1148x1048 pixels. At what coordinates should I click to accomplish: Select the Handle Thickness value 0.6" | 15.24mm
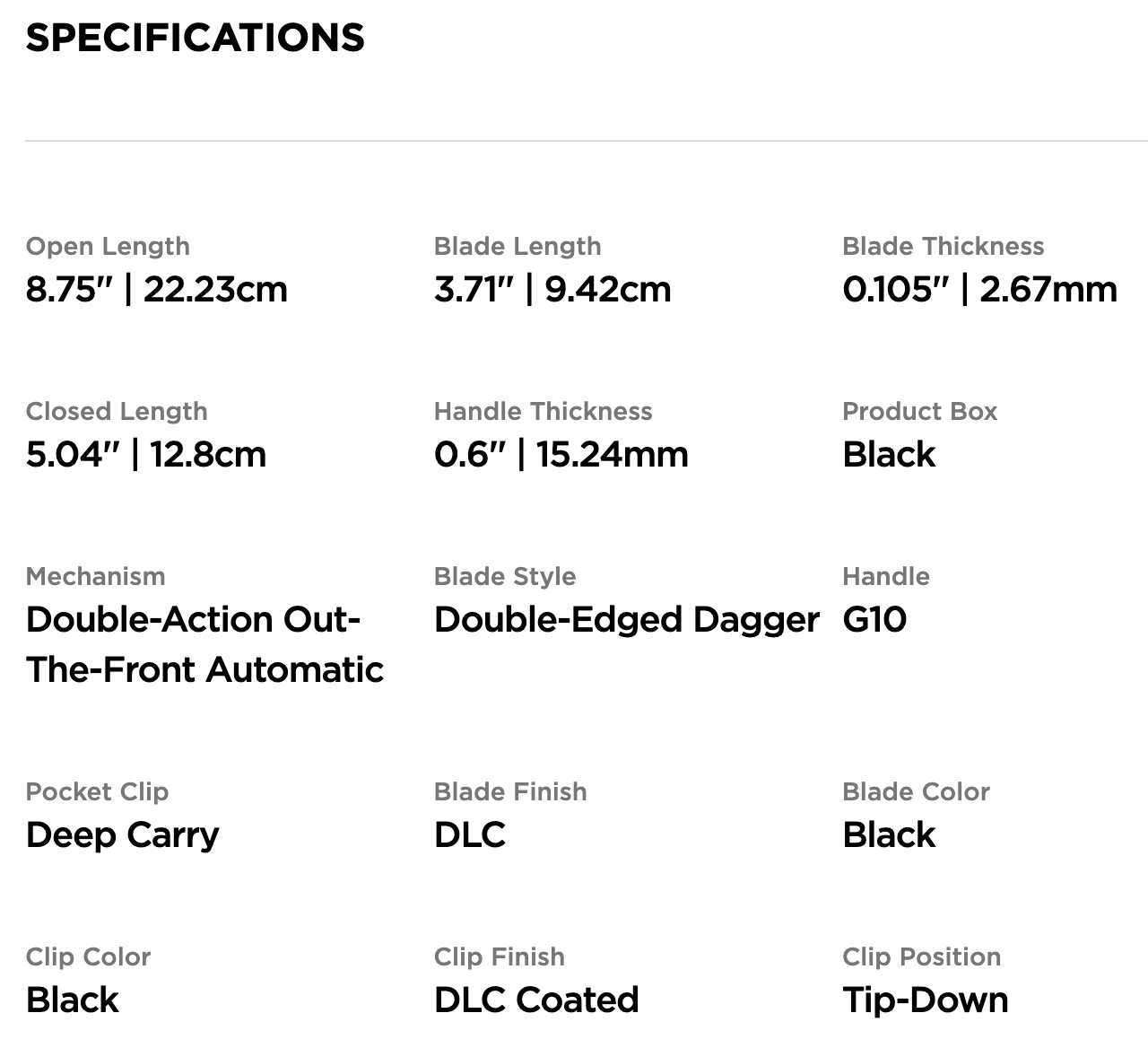click(x=561, y=455)
